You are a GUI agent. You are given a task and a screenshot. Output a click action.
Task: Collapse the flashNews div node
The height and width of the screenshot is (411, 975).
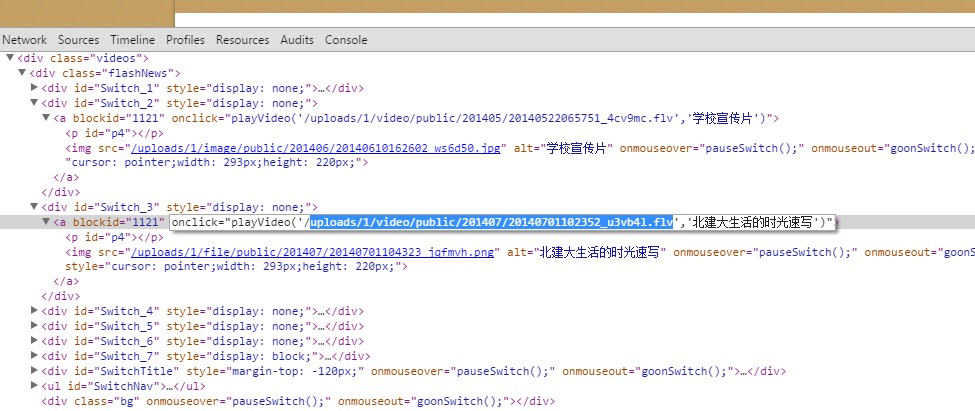(22, 74)
